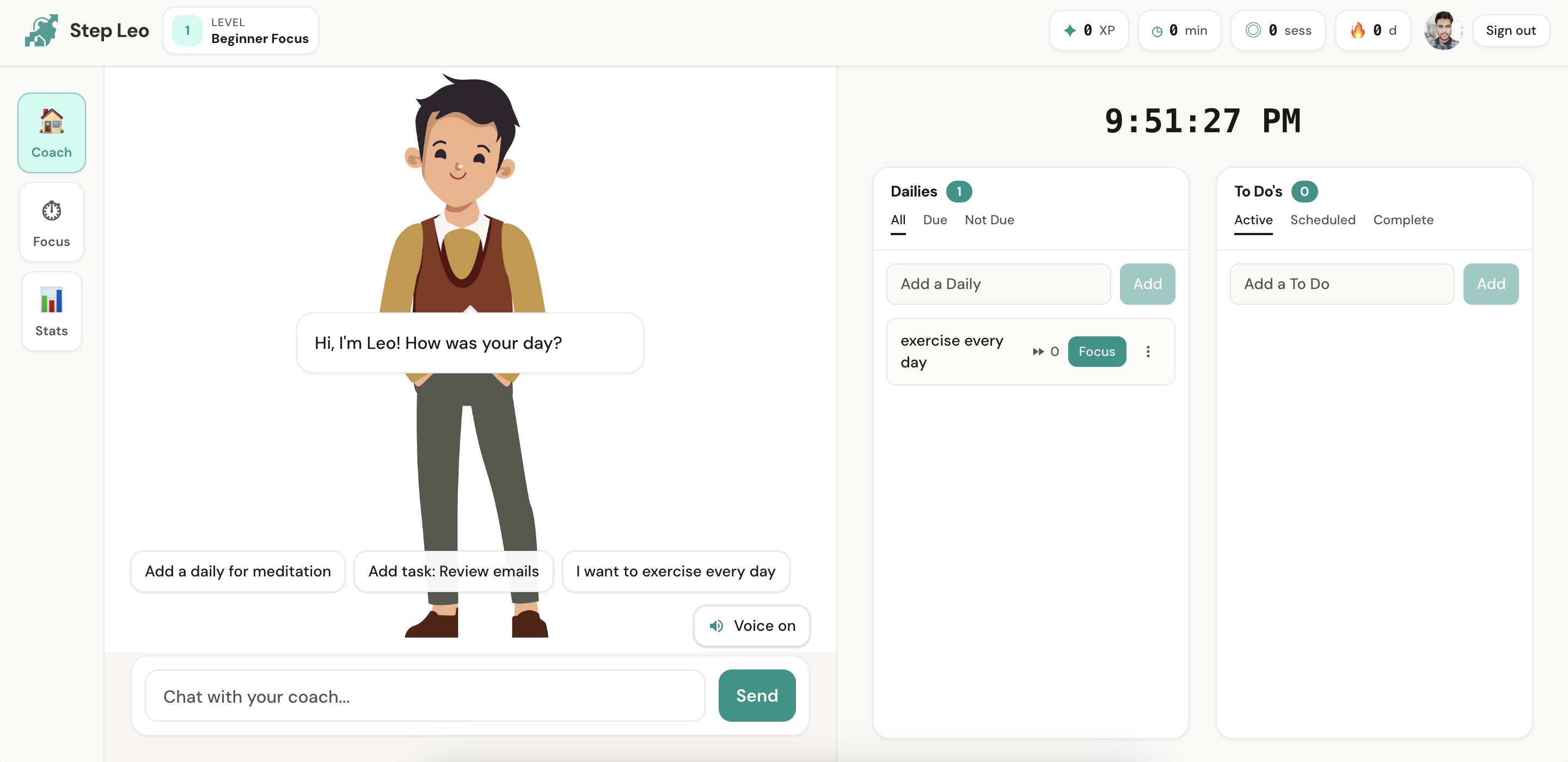Toggle the Voice on speaker button
This screenshot has height=762, width=1568.
click(x=751, y=626)
